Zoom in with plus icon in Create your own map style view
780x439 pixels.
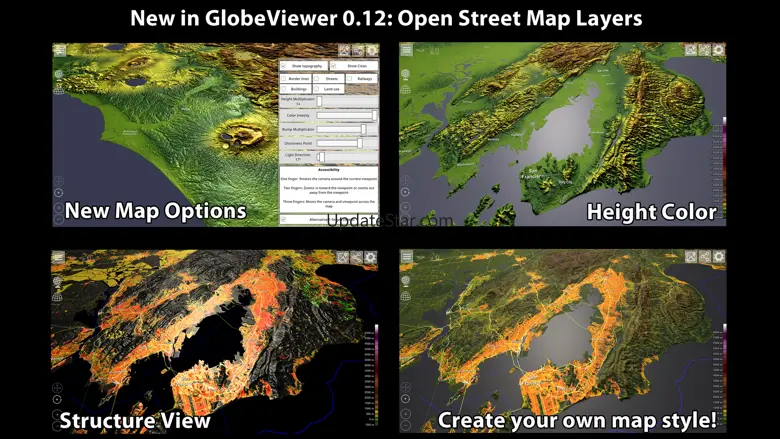[405, 414]
